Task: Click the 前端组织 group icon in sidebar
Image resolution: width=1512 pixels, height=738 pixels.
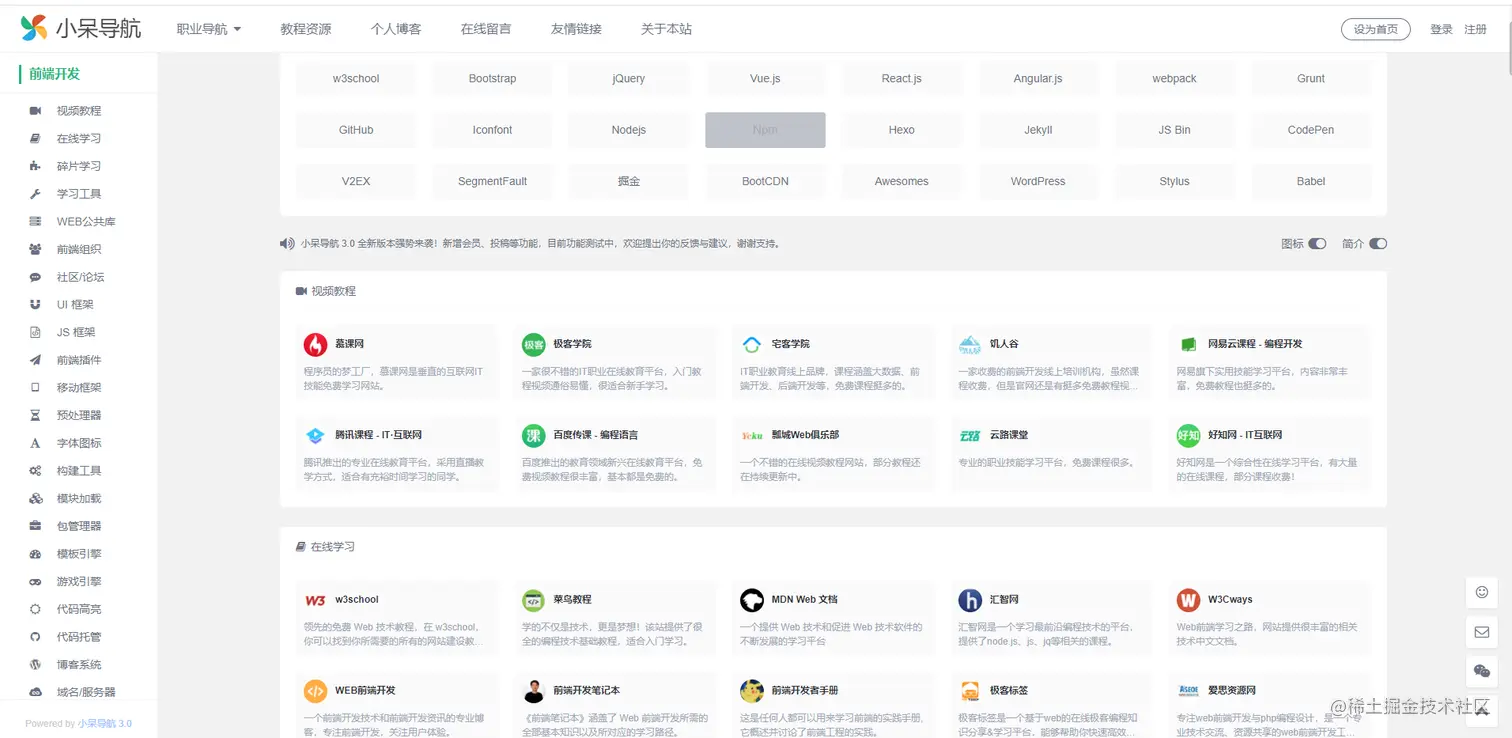Action: click(x=35, y=249)
